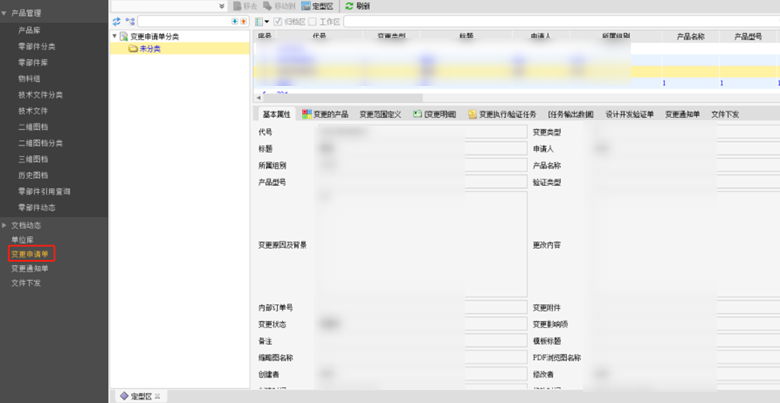Open 技术文件 in the sidebar

33,111
